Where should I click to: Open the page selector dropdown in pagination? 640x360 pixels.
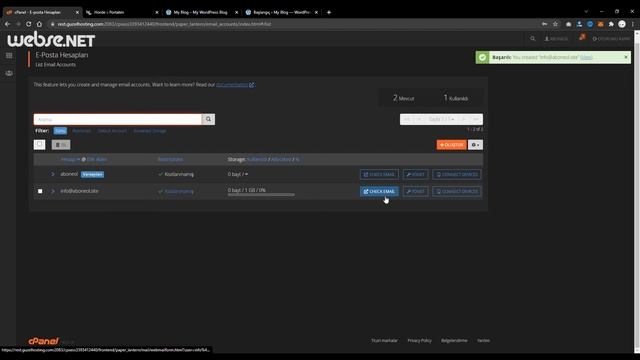pos(441,119)
